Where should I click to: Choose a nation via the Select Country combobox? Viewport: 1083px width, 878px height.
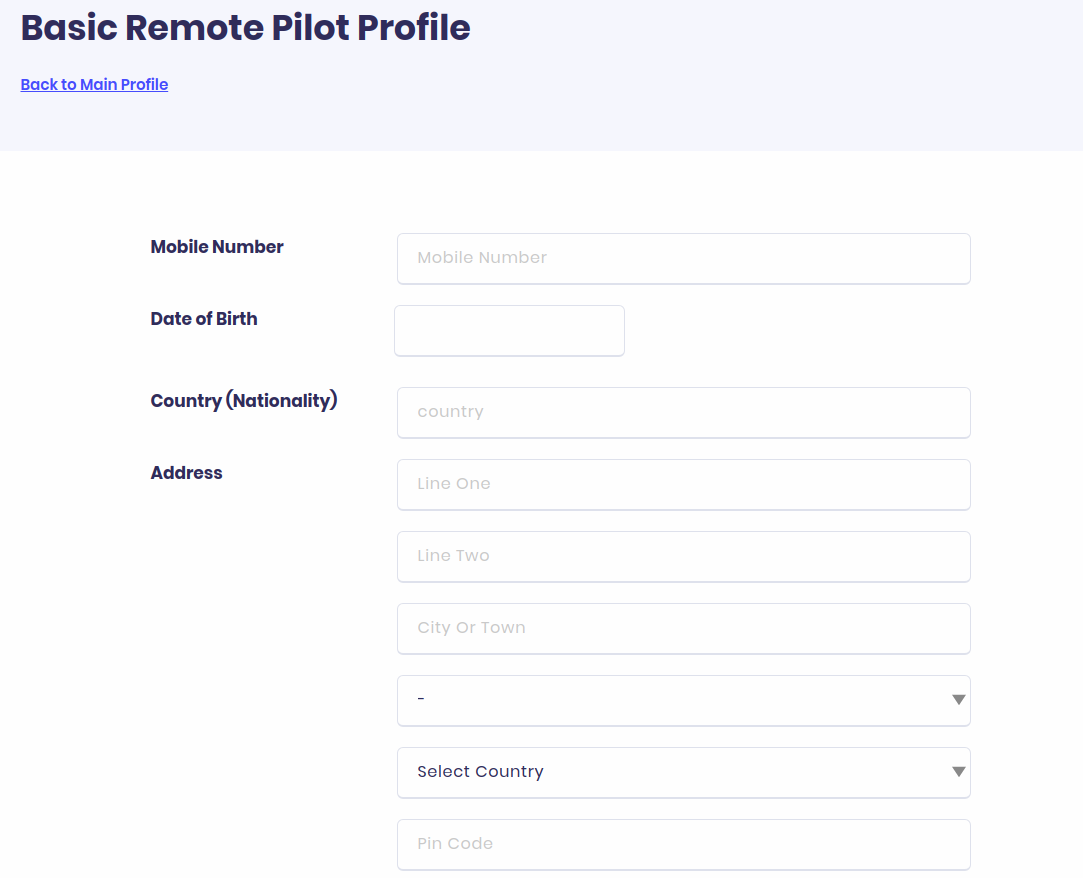[x=684, y=772]
